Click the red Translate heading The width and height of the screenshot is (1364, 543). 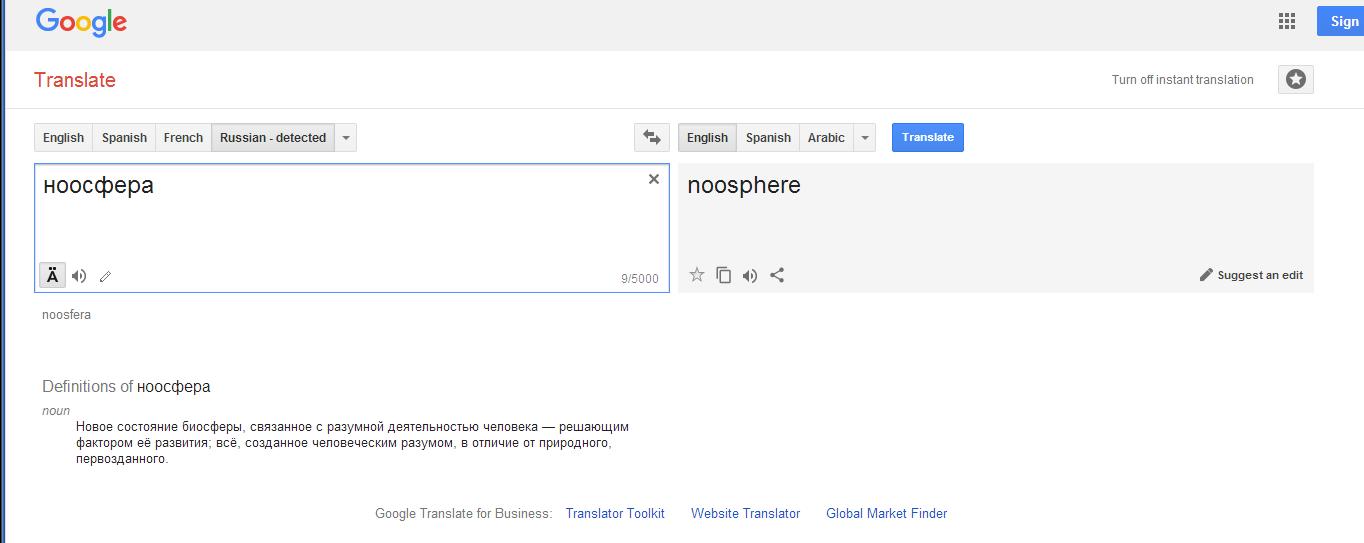pos(75,80)
